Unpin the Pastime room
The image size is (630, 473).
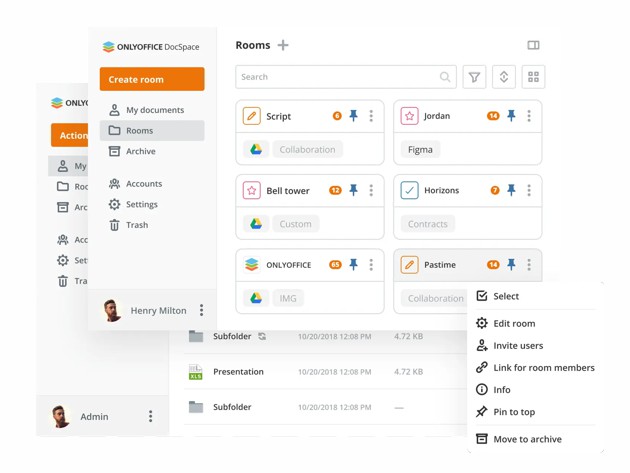(x=511, y=264)
